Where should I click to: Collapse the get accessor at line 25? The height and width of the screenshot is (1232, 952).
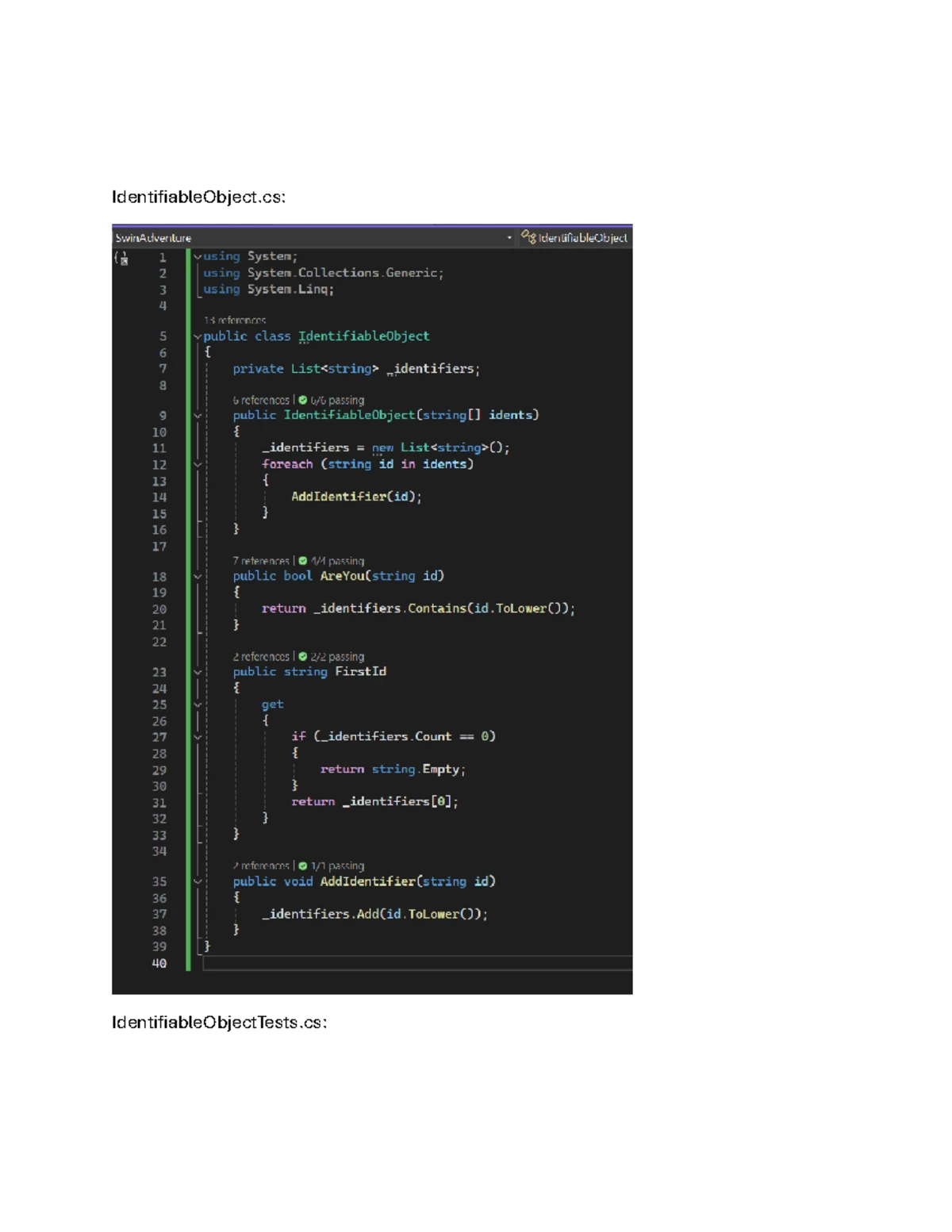click(x=198, y=705)
